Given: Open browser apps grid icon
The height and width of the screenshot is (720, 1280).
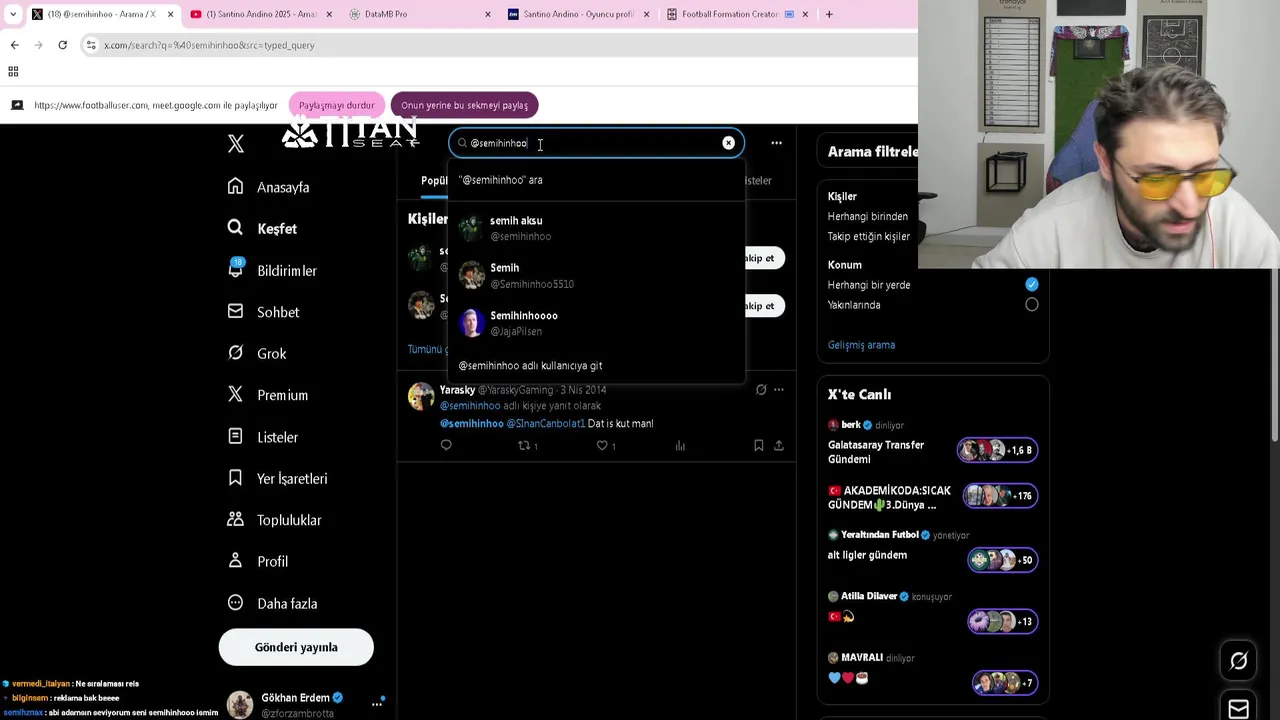Looking at the screenshot, I should click(x=13, y=71).
